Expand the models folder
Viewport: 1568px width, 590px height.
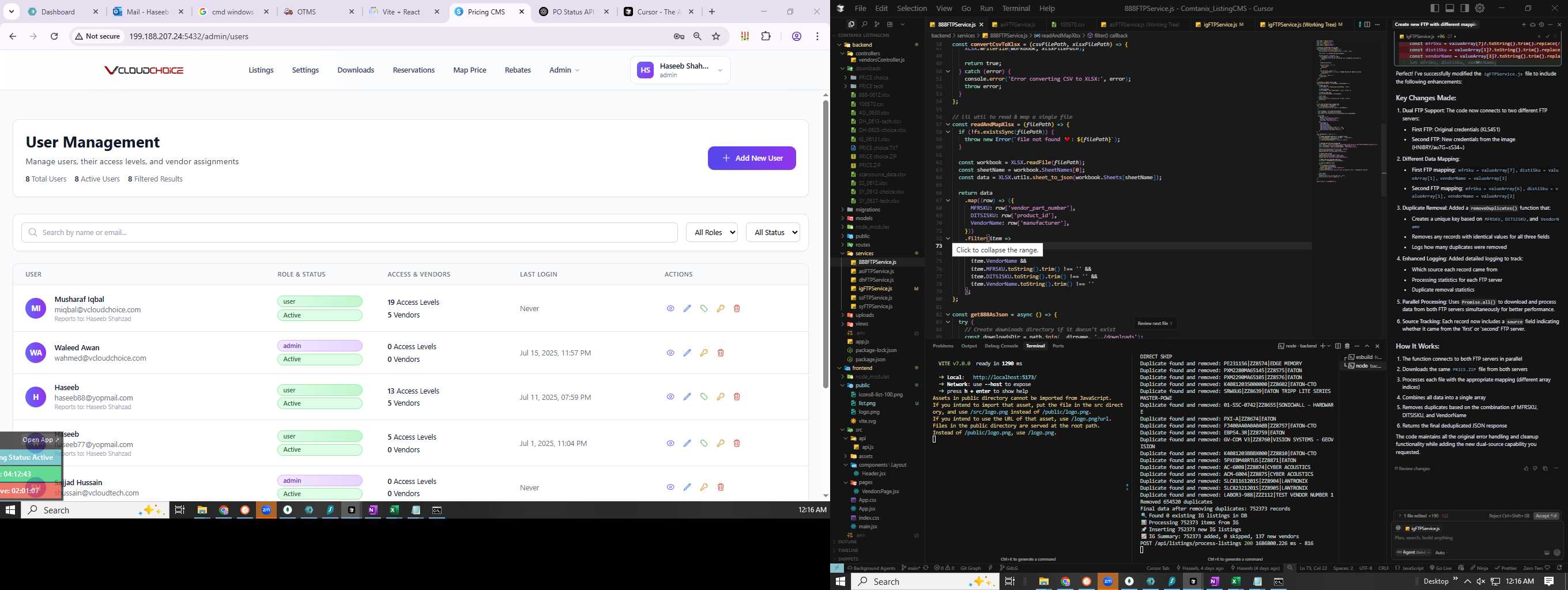coord(864,218)
